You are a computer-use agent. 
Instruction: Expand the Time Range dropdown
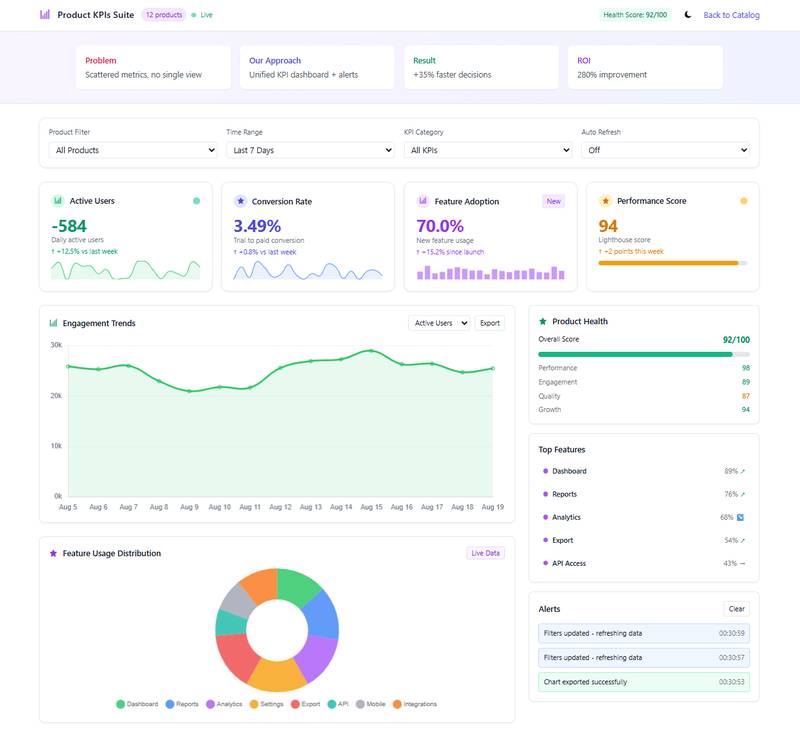311,150
